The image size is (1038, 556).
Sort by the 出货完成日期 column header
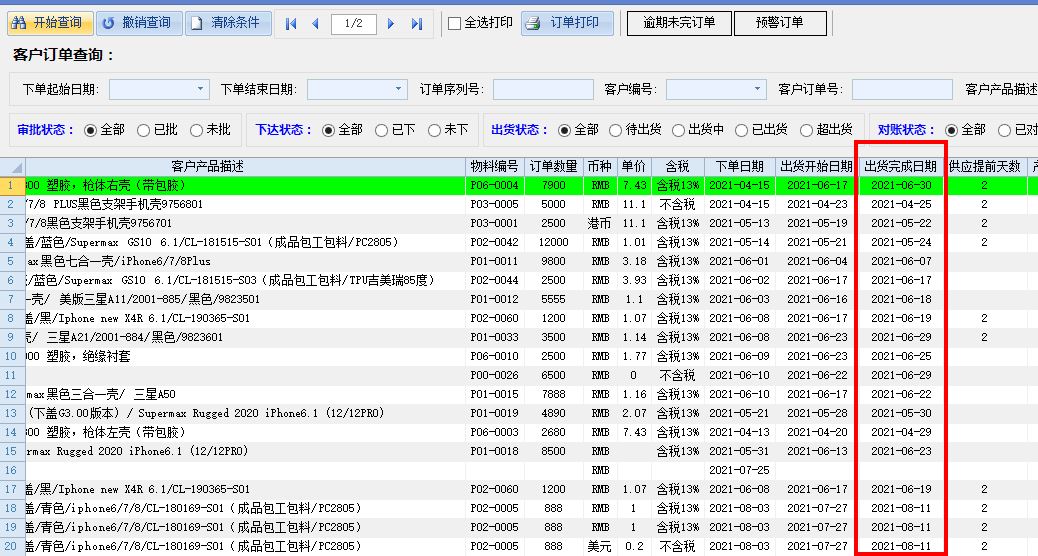tap(900, 166)
